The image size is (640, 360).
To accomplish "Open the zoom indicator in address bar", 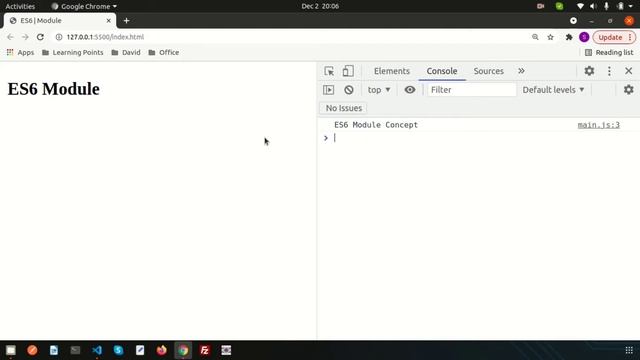I will (535, 37).
